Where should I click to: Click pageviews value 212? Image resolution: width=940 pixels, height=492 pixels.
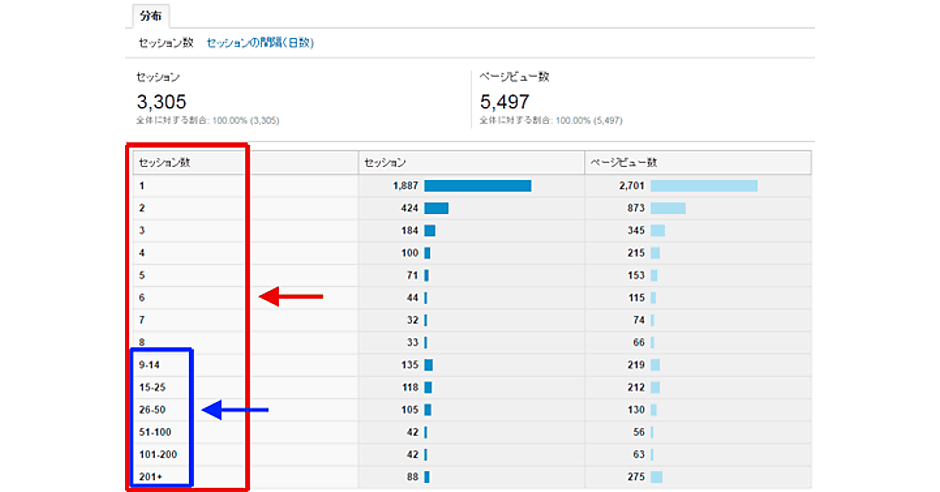click(636, 387)
